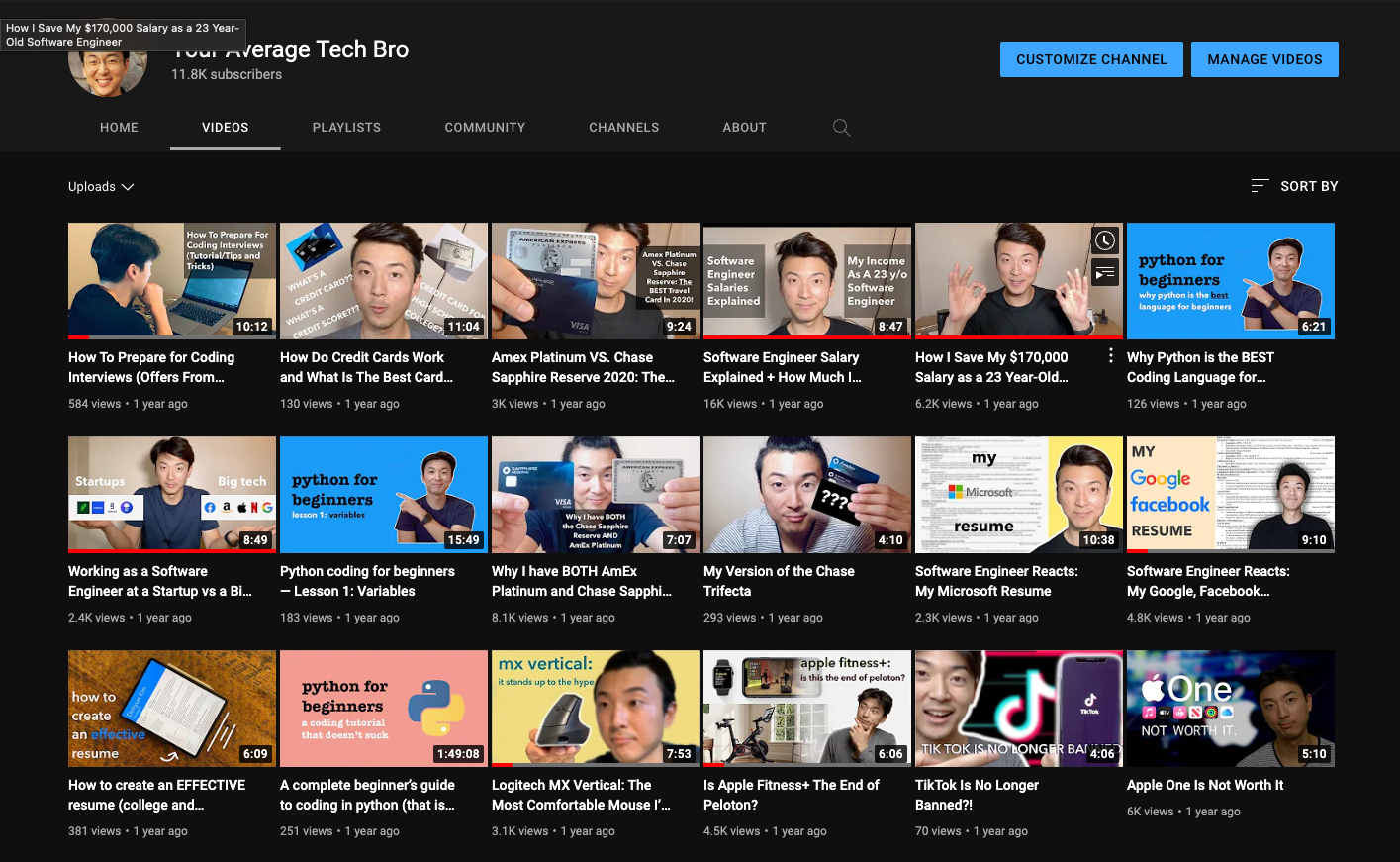Open the Amex Platinum VS. Chase Sapphire thumbnail

(x=596, y=281)
